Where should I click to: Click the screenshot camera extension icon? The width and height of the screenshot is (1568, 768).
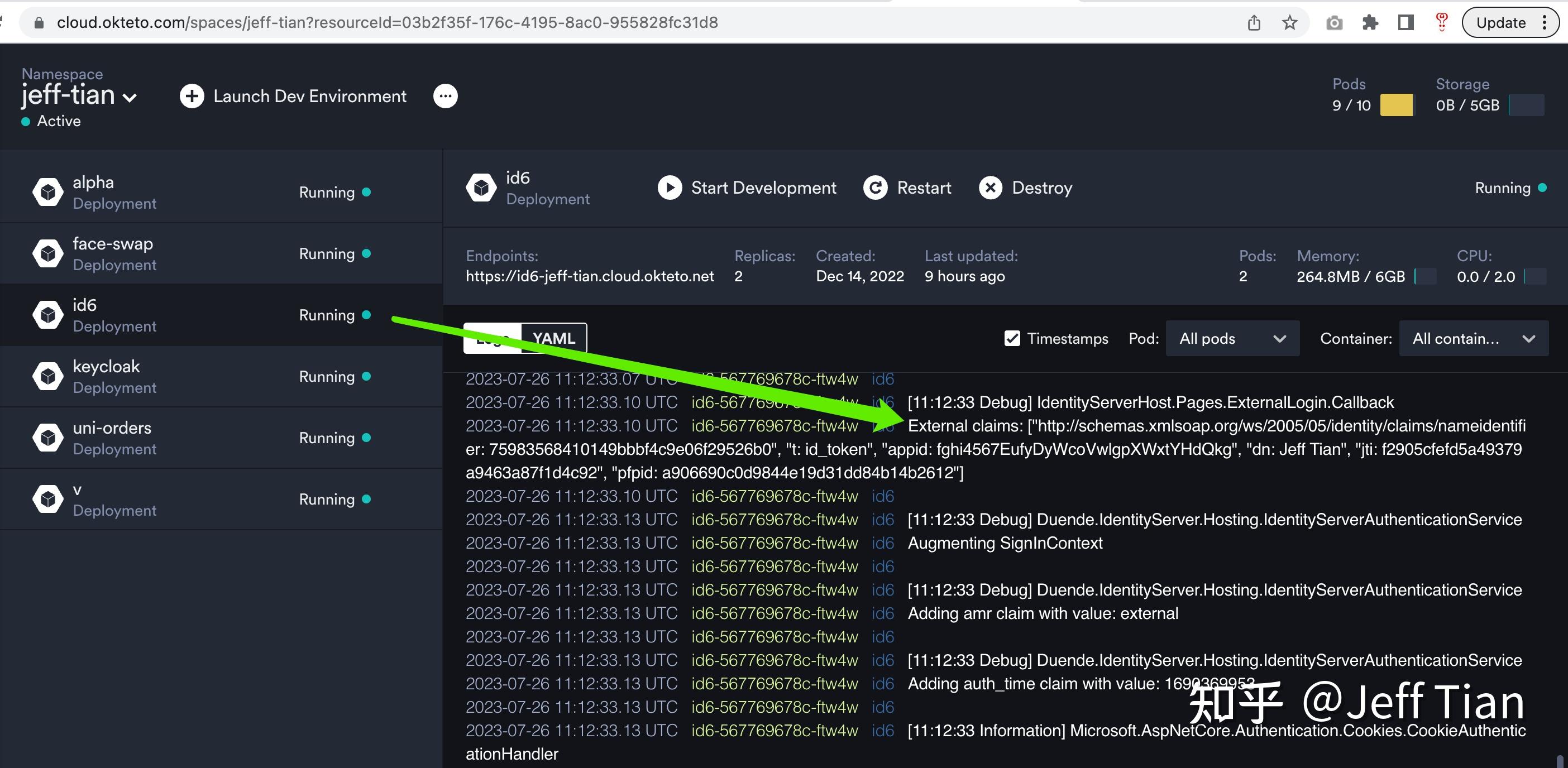click(1334, 22)
